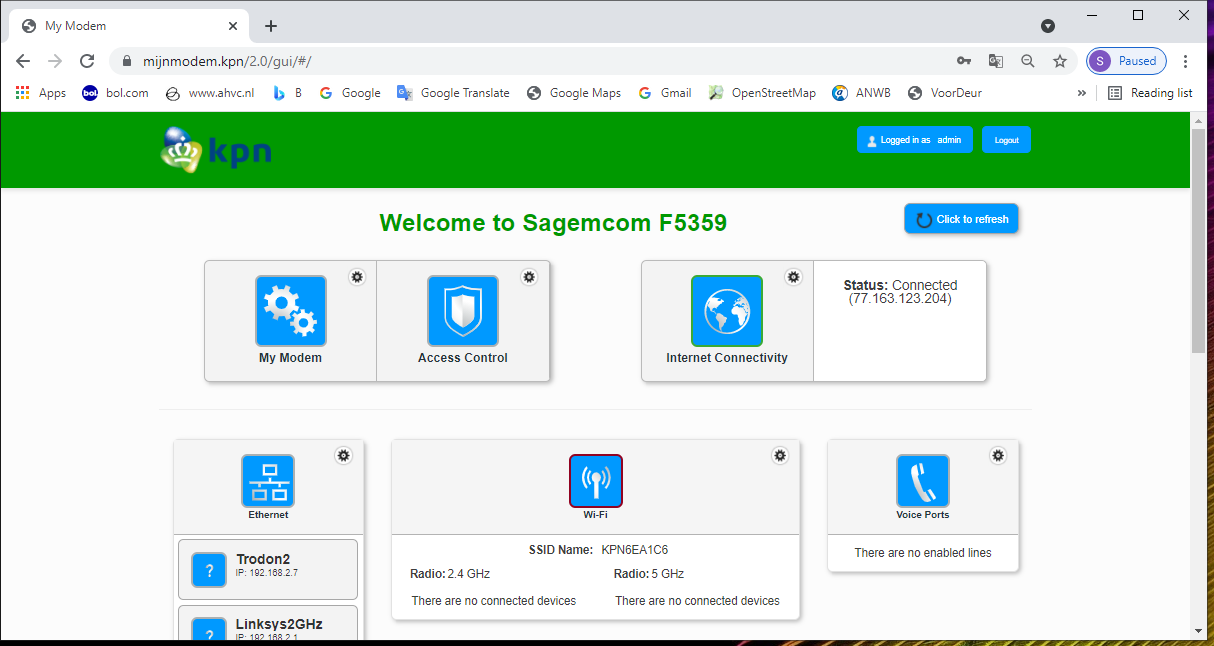
Task: Open the Ethernet network icon
Action: [268, 481]
